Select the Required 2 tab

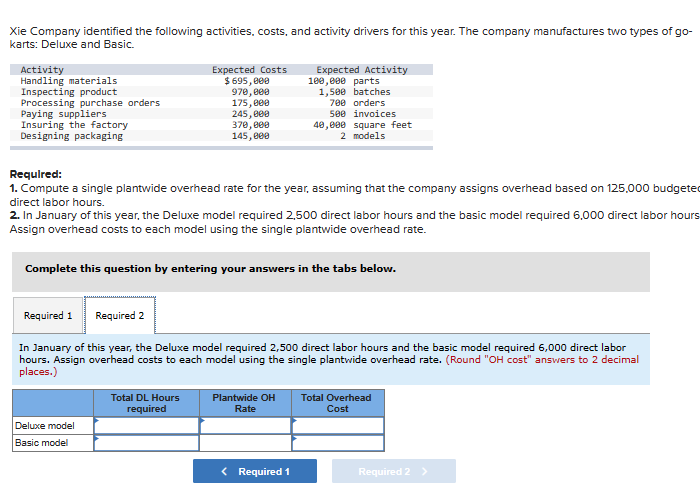120,315
